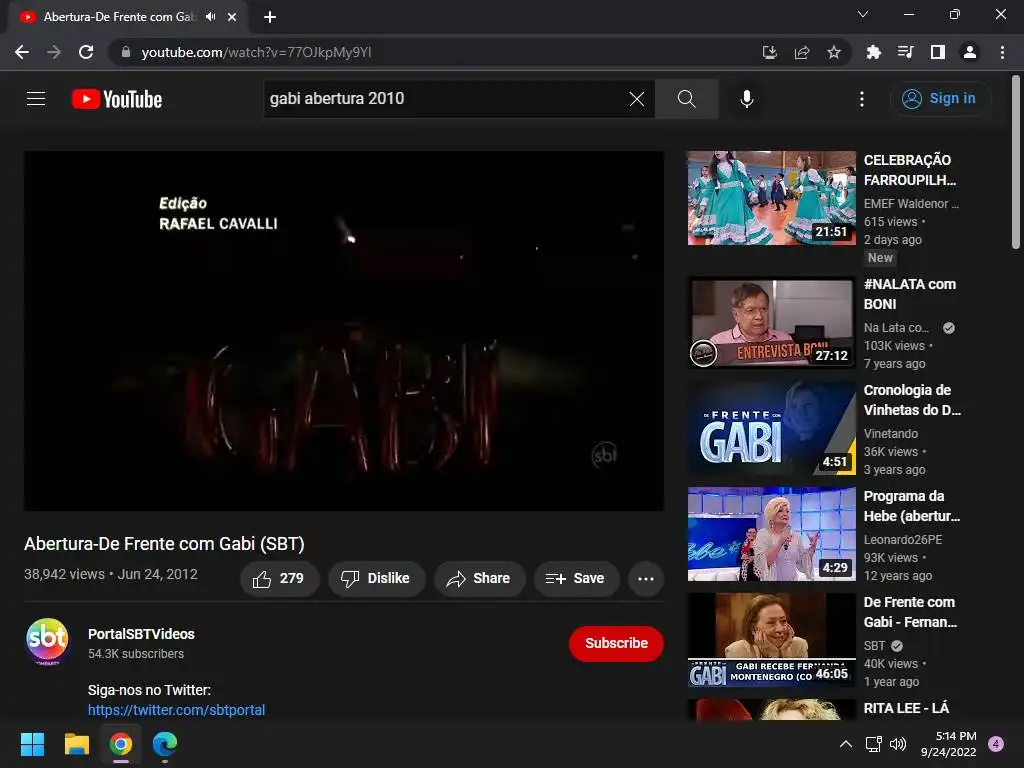The image size is (1024, 768).
Task: Open Programa da Hebe video thumbnail
Action: 771,534
